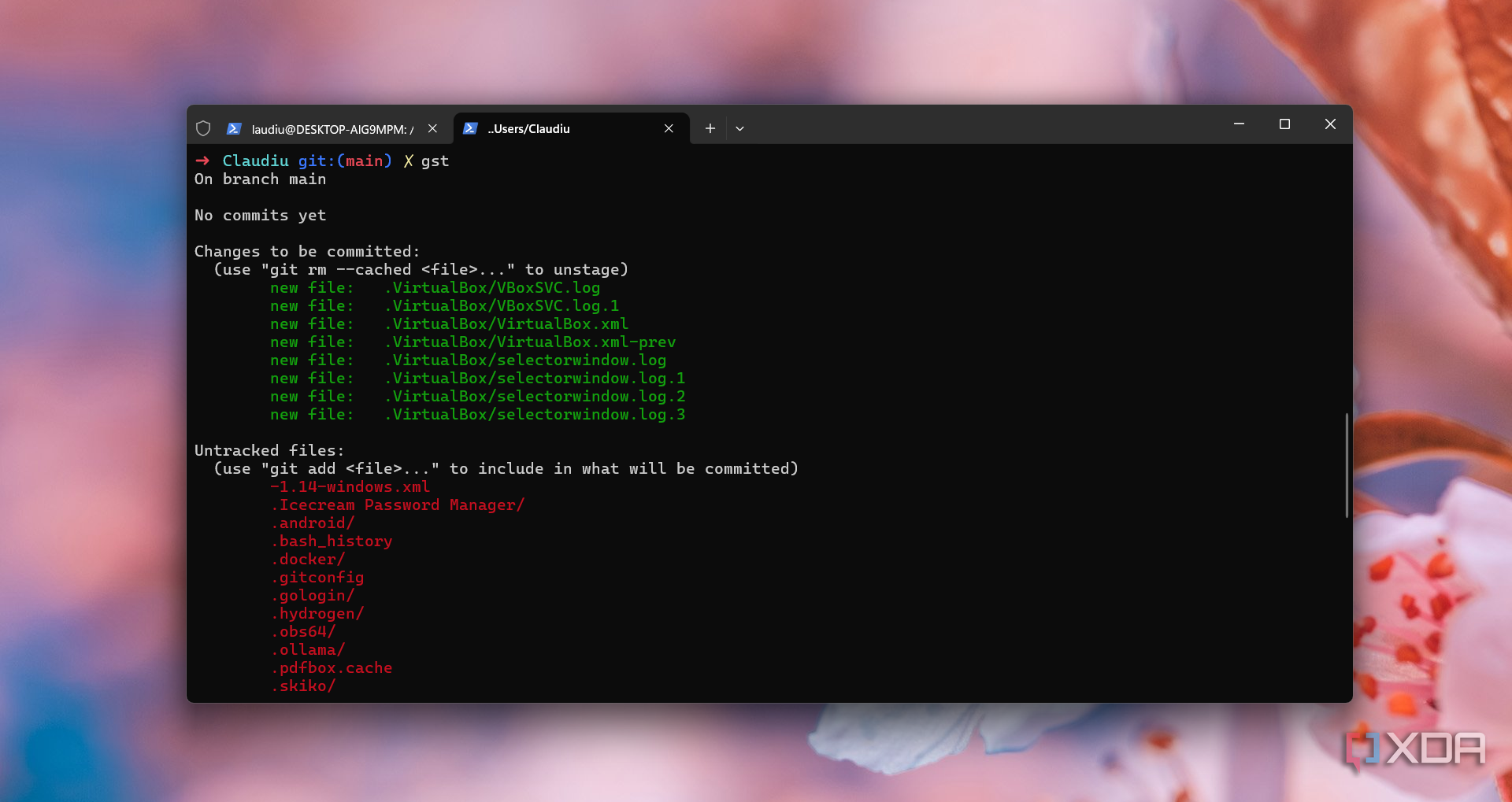Click the .ollama/ untracked entry
Viewport: 1512px width, 802px height.
point(308,650)
